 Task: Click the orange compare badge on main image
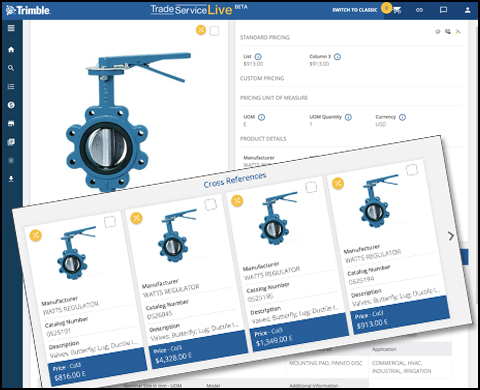(x=201, y=30)
